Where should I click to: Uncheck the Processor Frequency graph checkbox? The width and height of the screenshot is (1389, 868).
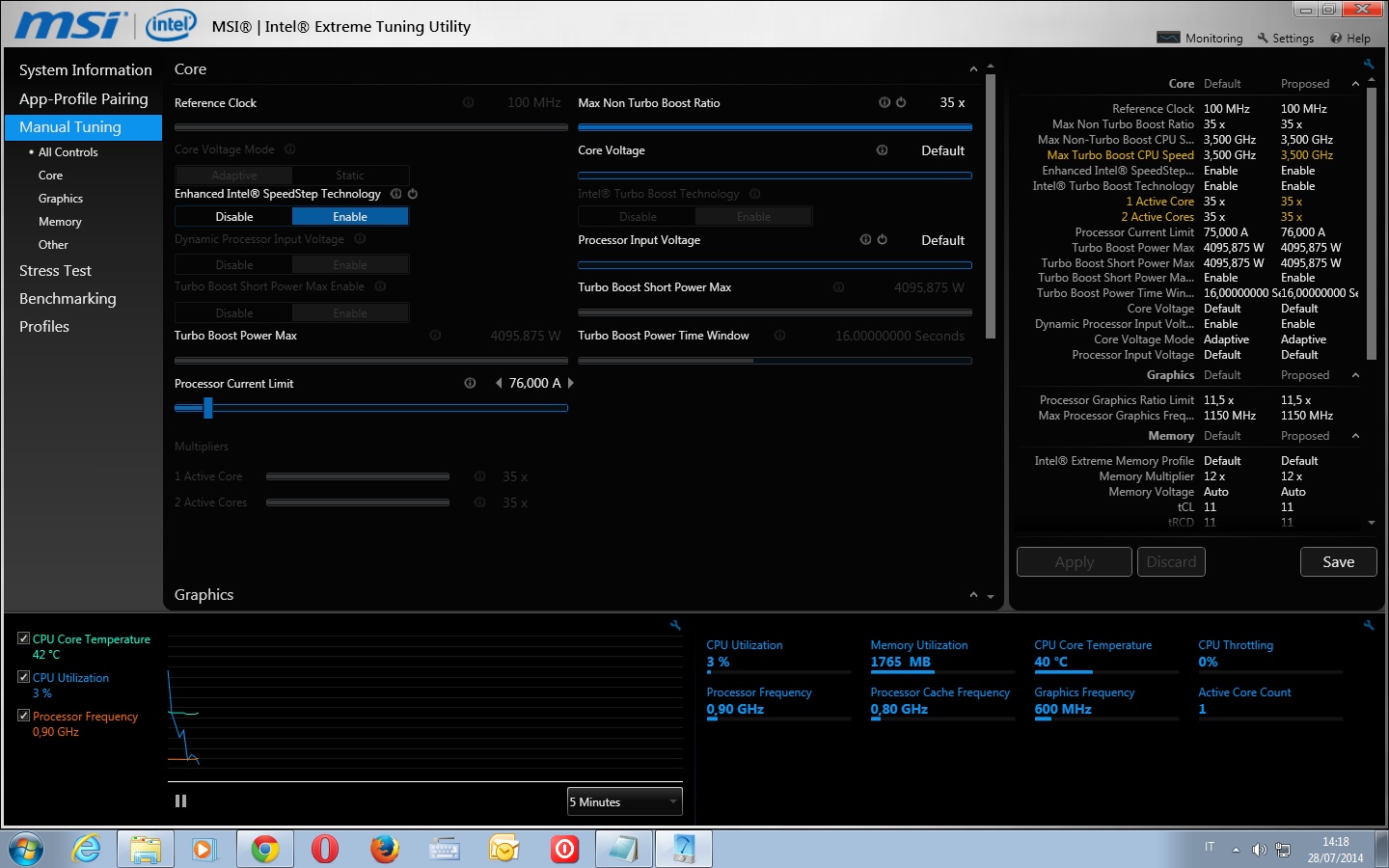[x=23, y=716]
